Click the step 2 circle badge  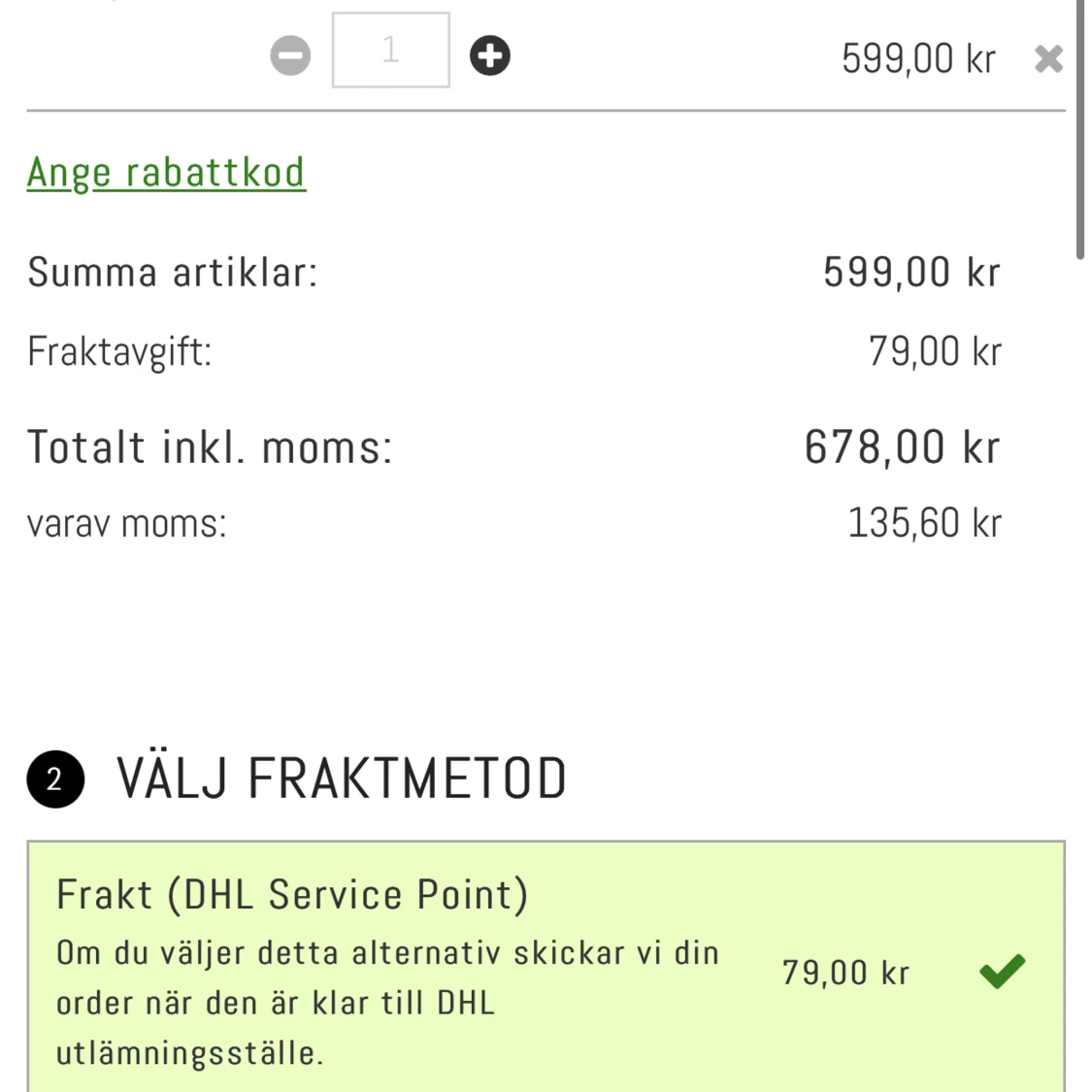pos(55,778)
